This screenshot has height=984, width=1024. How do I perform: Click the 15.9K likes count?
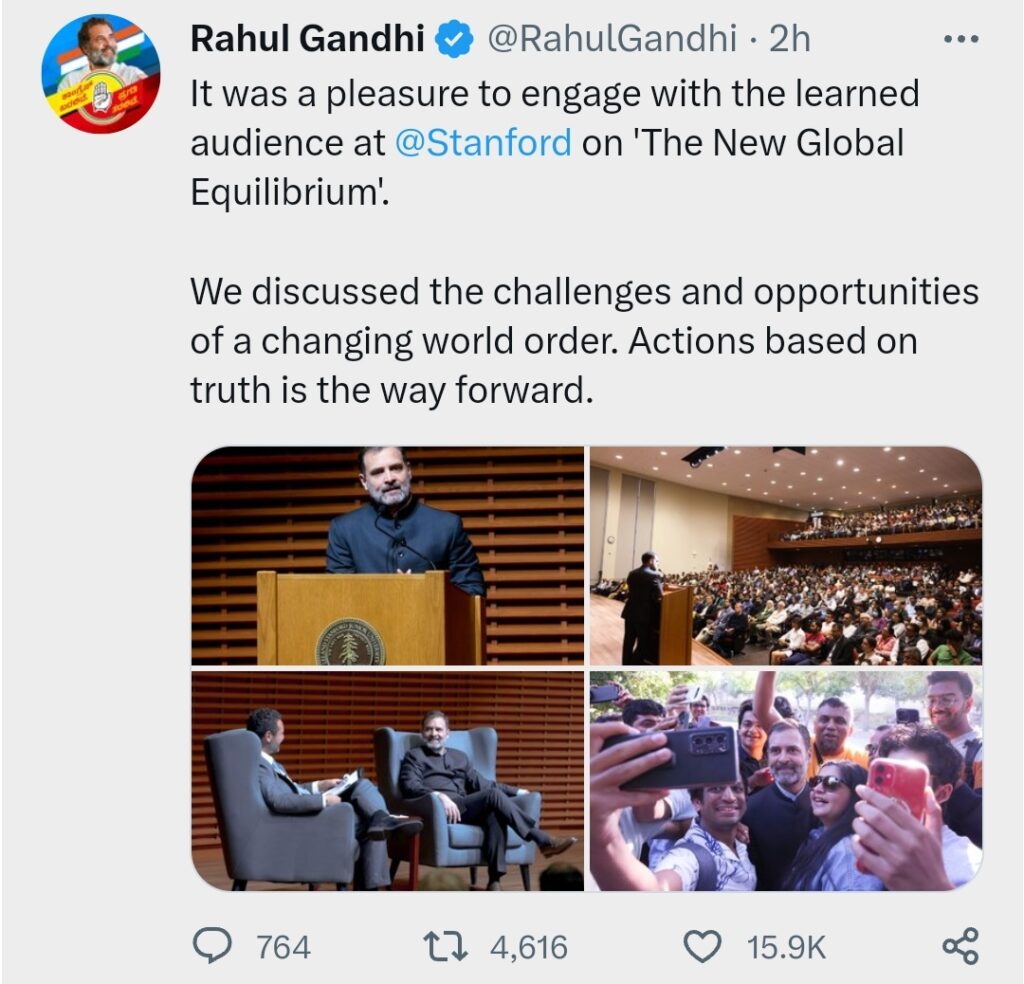coord(786,947)
